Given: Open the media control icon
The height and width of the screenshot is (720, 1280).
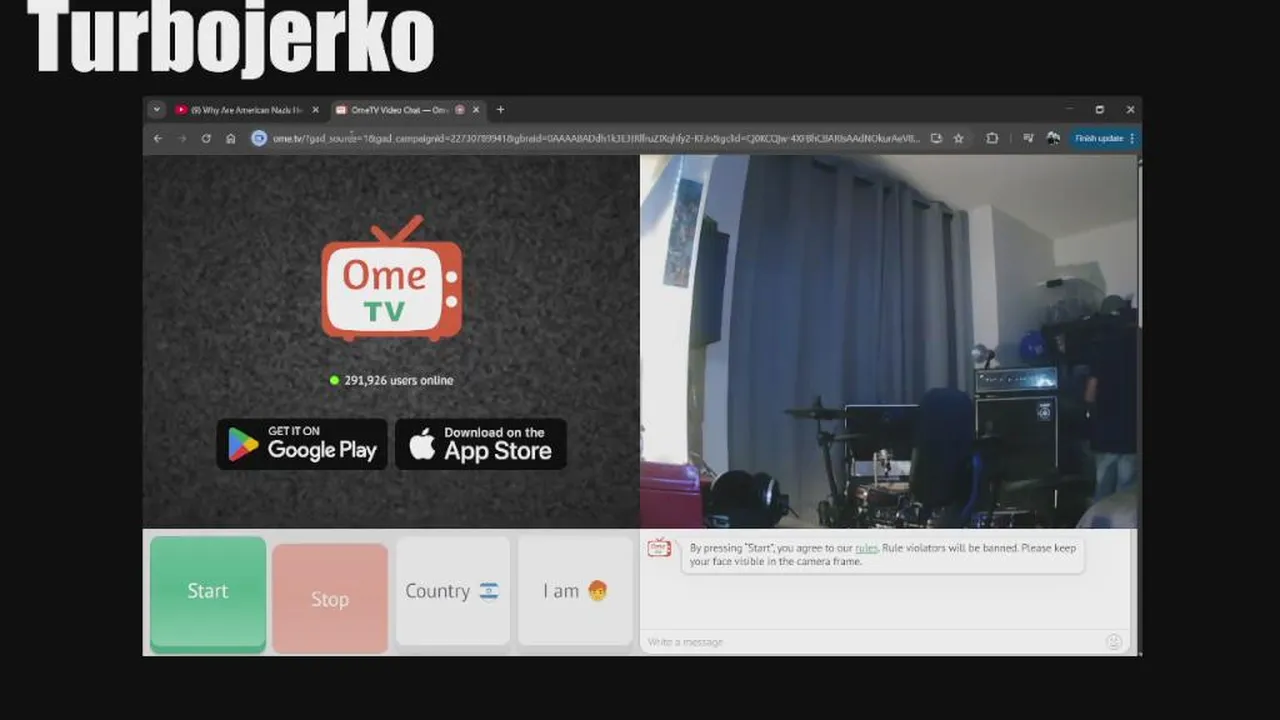Looking at the screenshot, I should pyautogui.click(x=1027, y=138).
